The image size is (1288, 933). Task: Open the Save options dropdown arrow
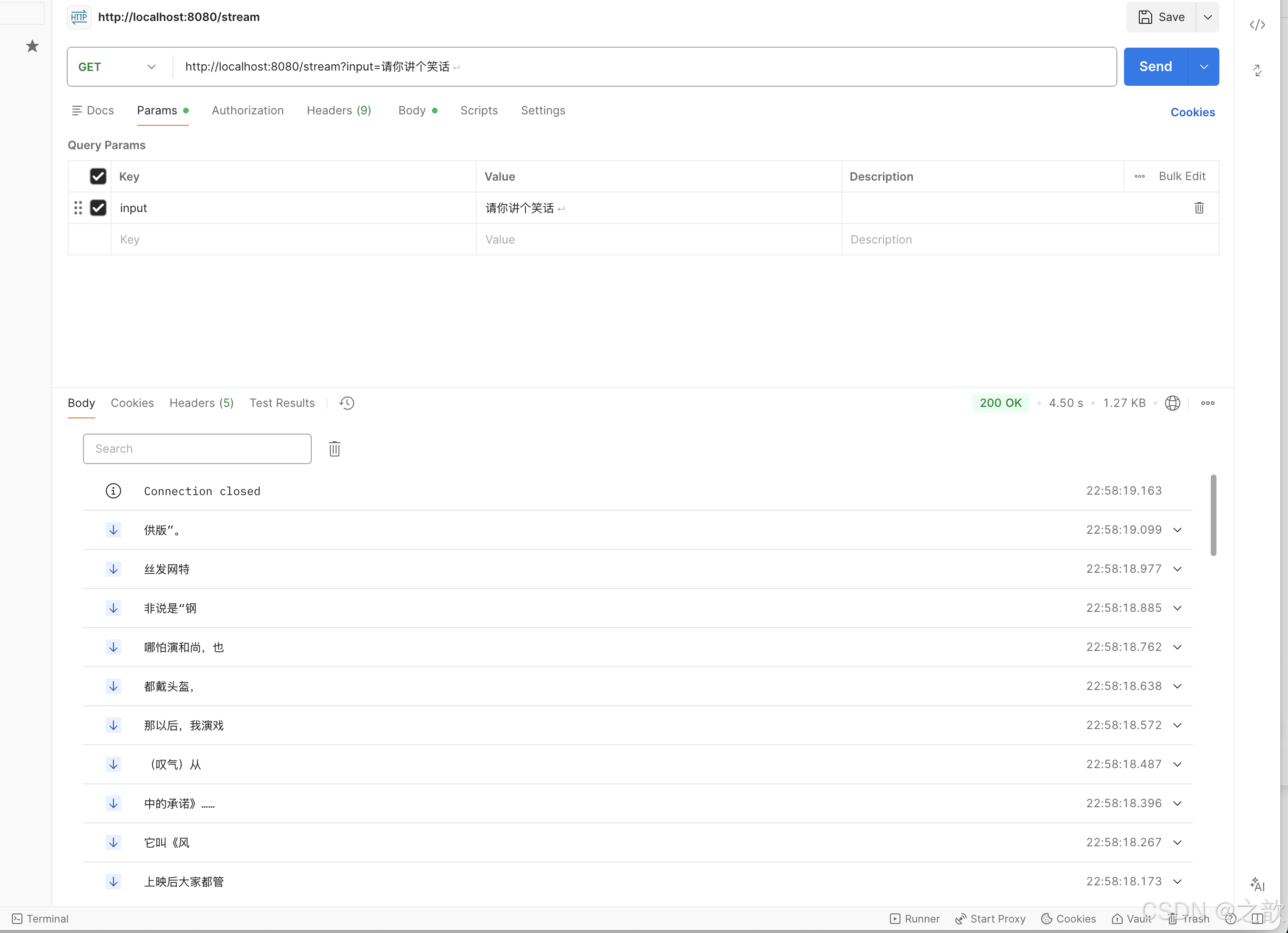click(1207, 17)
